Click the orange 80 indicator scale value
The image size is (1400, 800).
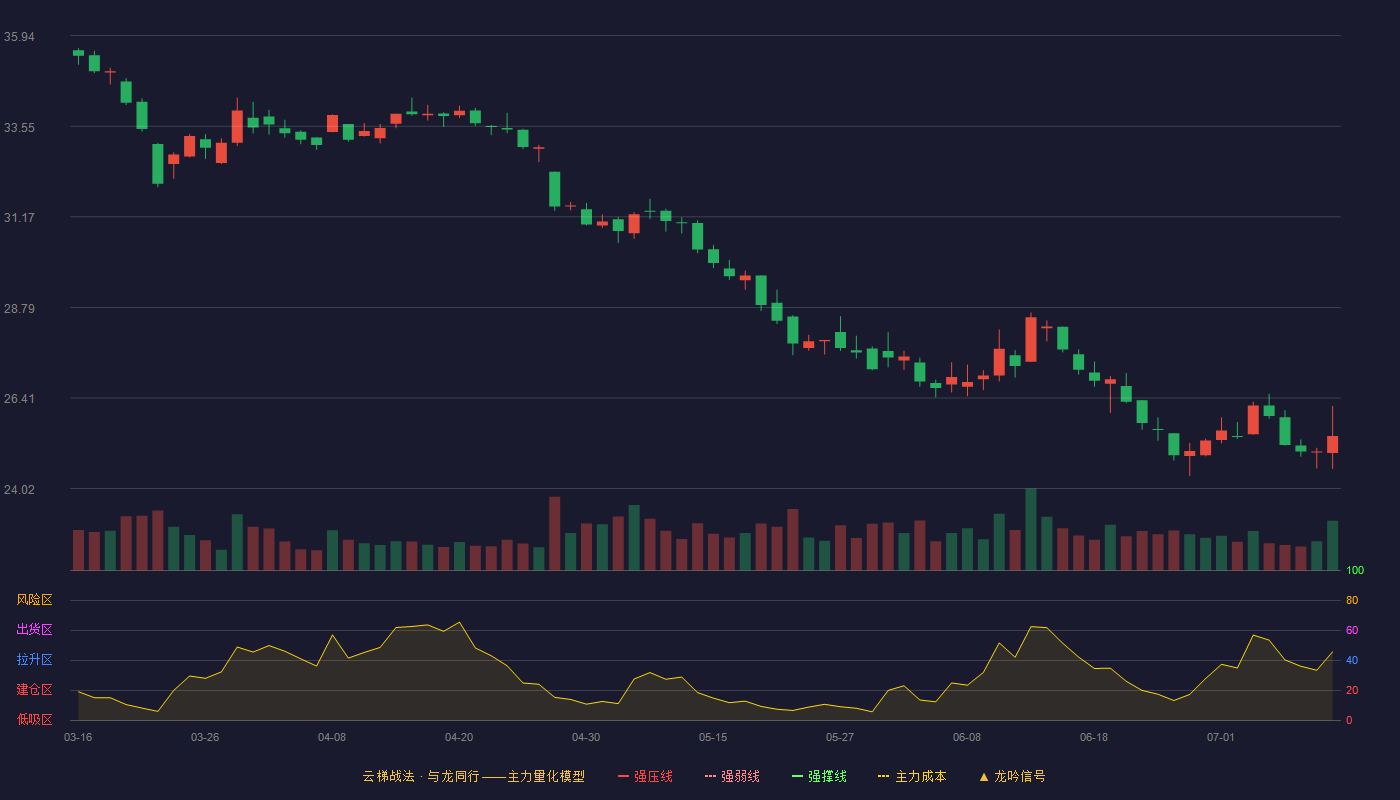coord(1352,601)
